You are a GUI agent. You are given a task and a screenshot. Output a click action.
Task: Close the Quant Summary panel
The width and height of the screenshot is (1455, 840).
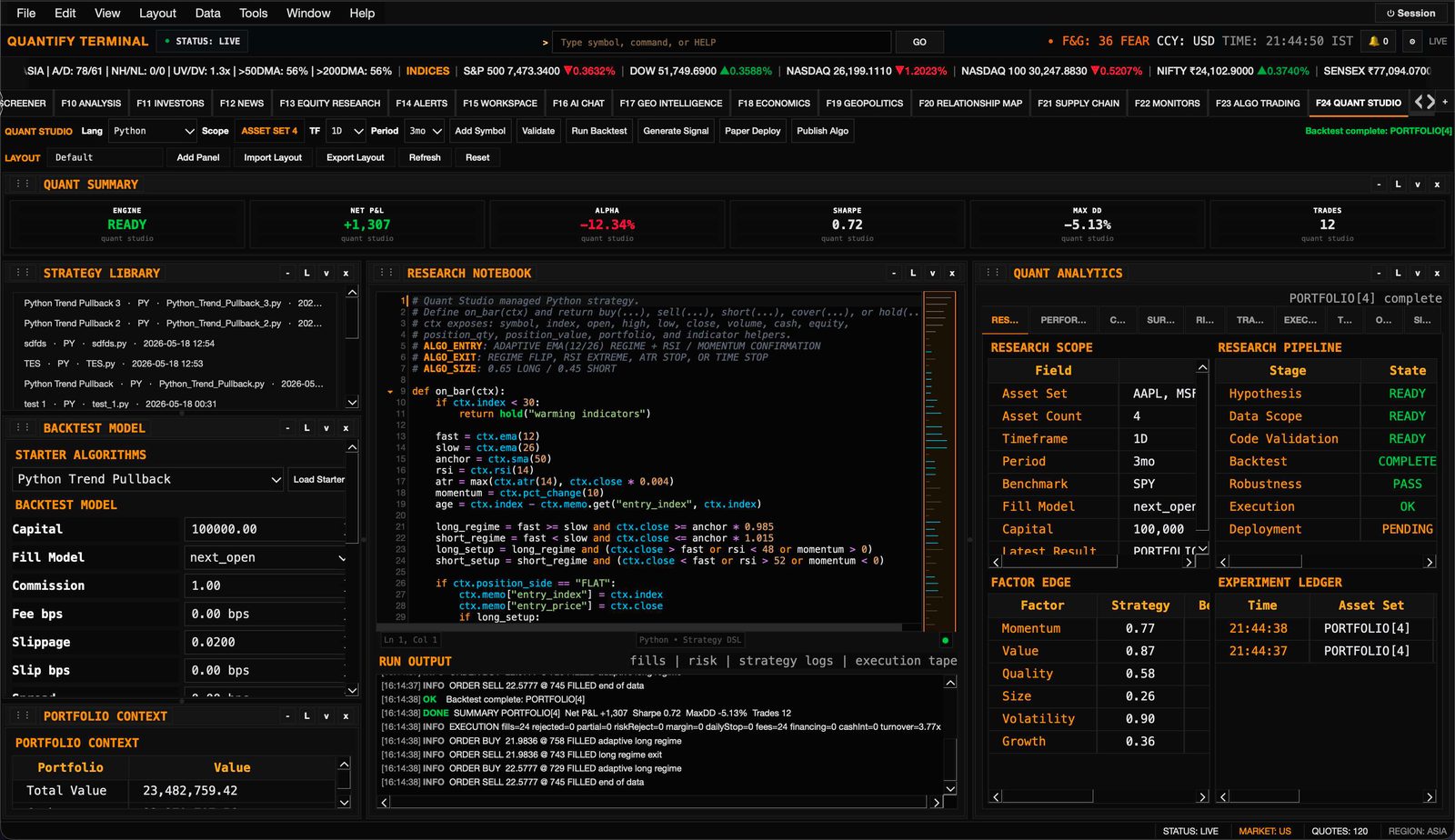click(1437, 185)
